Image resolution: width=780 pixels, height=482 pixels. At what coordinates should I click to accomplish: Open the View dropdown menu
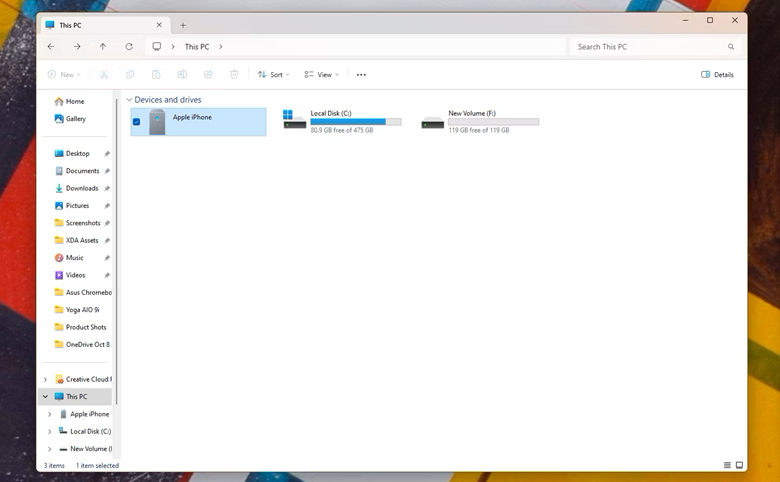click(x=321, y=75)
